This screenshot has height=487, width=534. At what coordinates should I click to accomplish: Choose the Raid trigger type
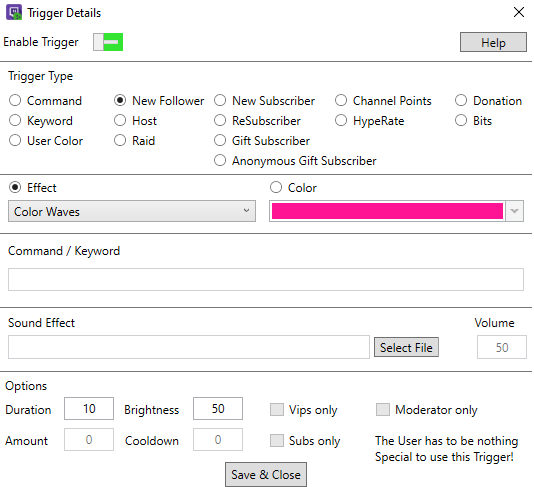pos(120,140)
